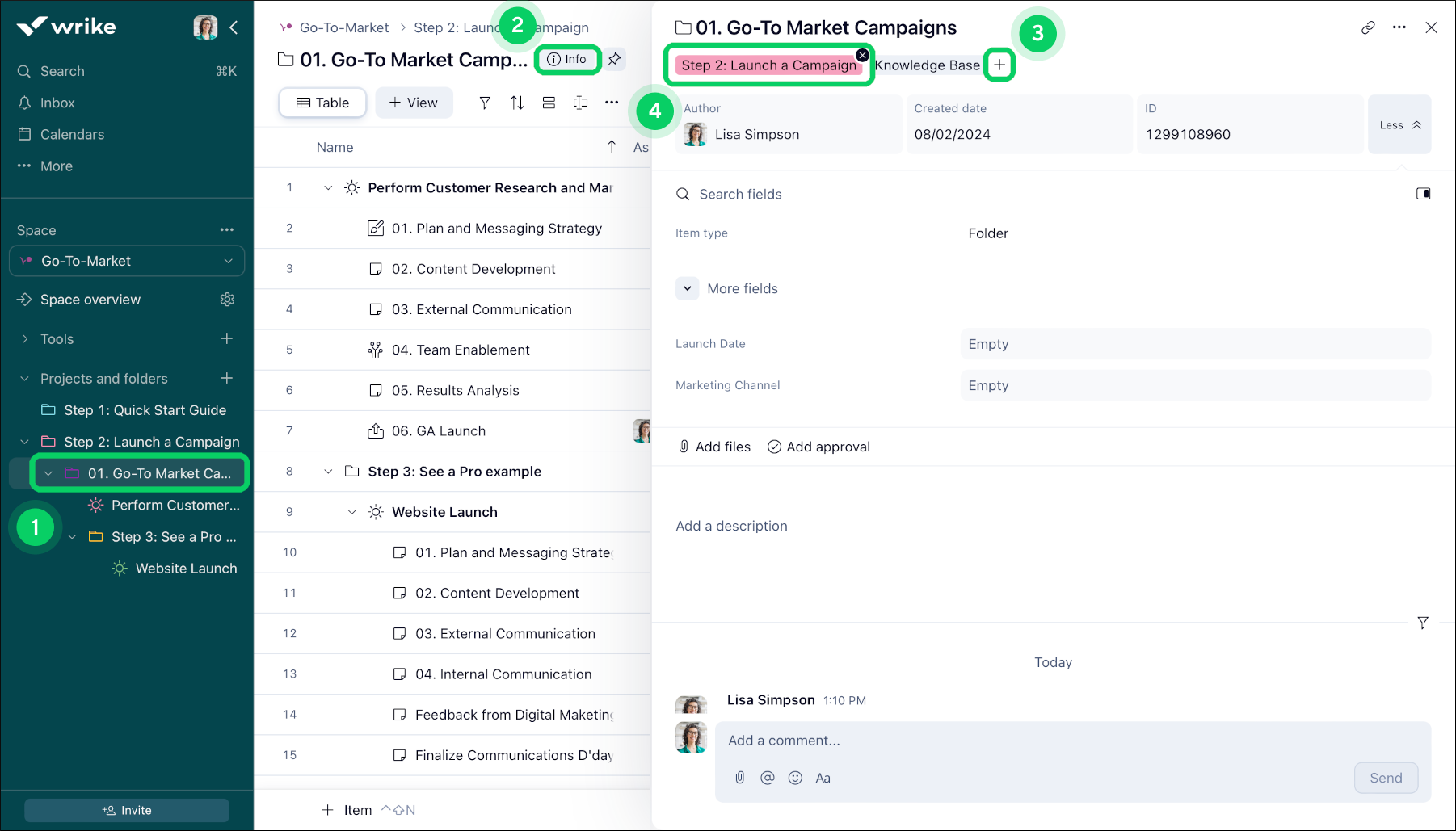Open the emoji picker in the comment box
The width and height of the screenshot is (1456, 831).
click(795, 778)
